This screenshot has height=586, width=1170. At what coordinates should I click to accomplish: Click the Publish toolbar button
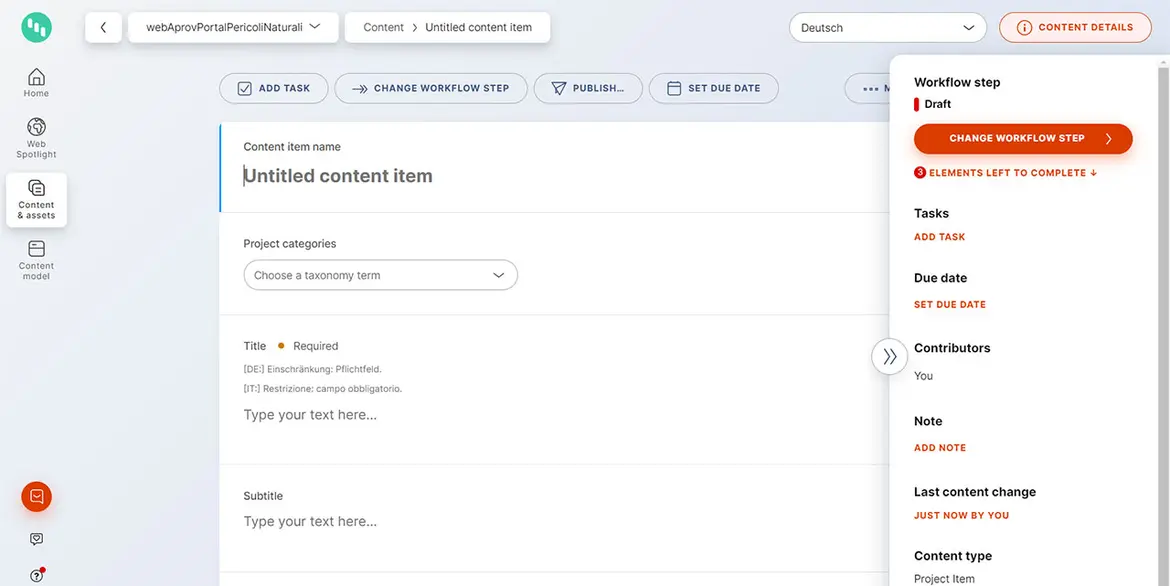586,88
